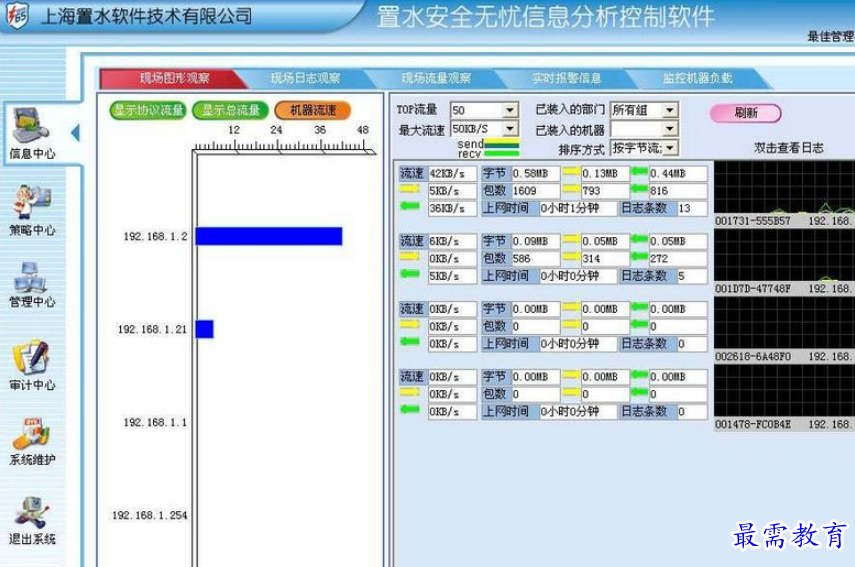855x567 pixels.
Task: Click the green receive arrow beside 5KB/s
Action: point(410,274)
